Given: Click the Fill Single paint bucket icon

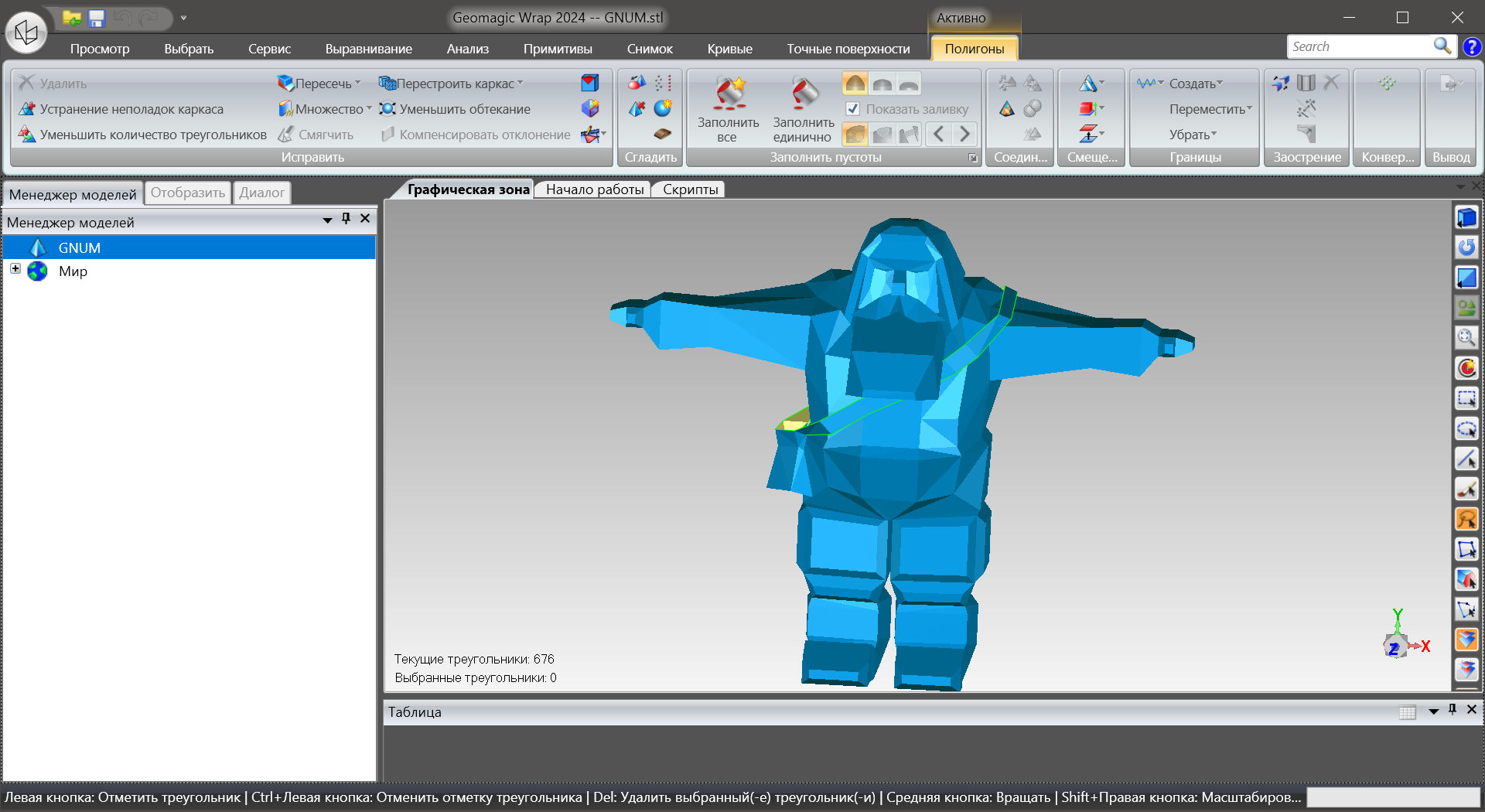Looking at the screenshot, I should [x=803, y=94].
